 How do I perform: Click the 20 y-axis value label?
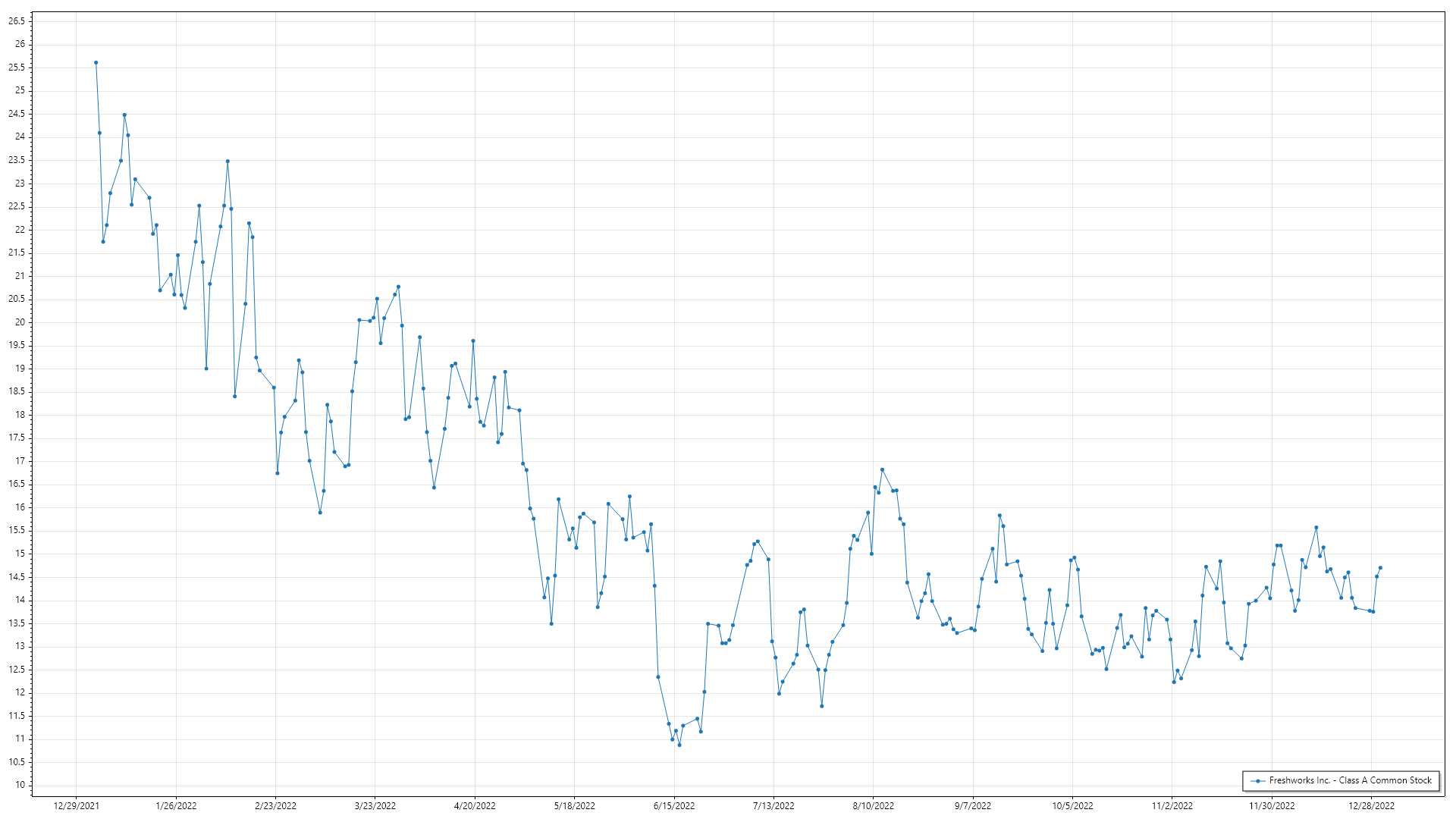pyautogui.click(x=20, y=322)
